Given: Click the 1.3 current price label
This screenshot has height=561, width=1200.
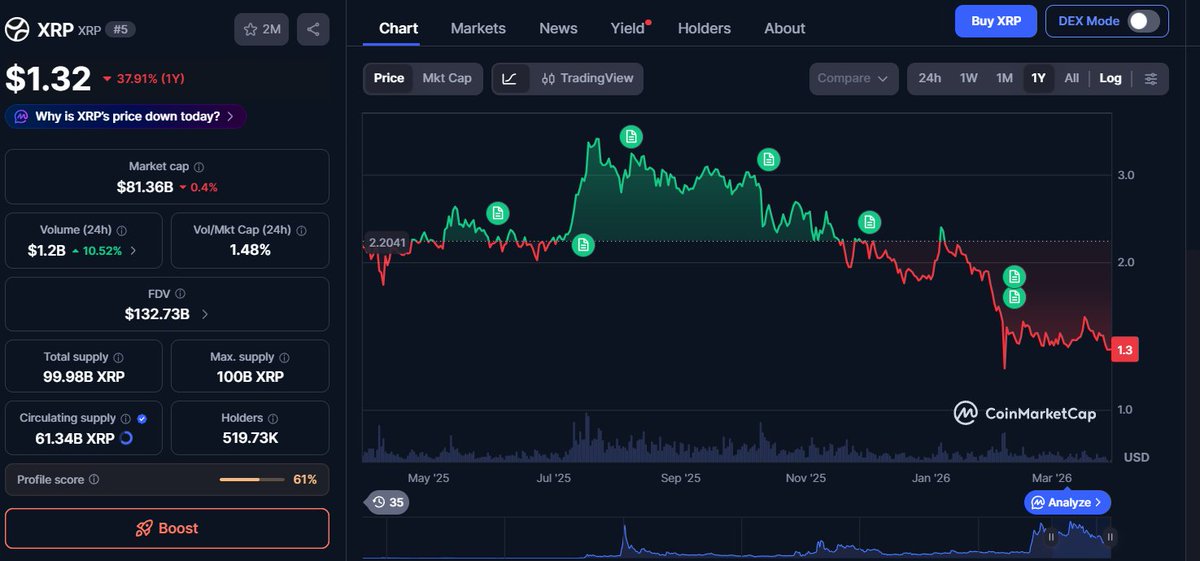Looking at the screenshot, I should click(1125, 350).
